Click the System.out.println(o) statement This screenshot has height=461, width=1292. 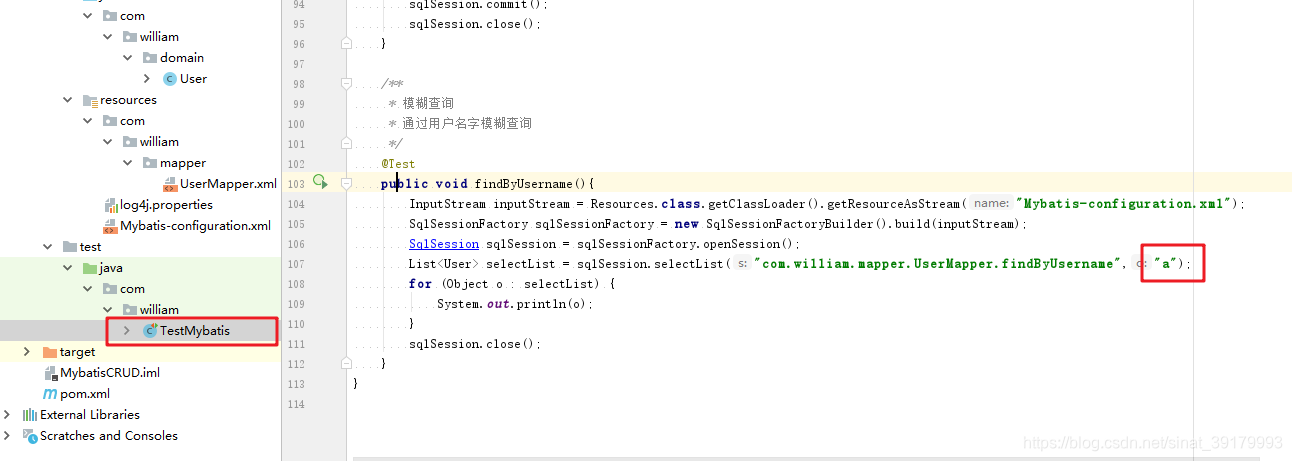click(514, 304)
